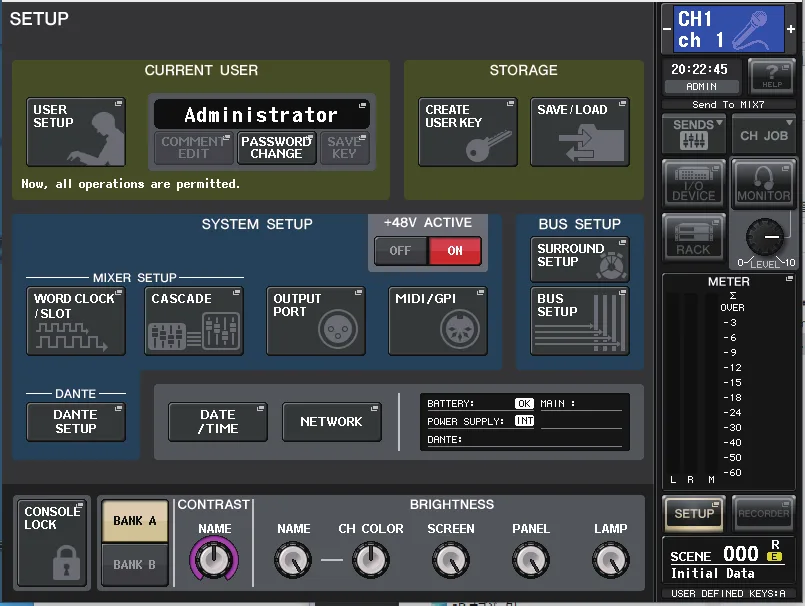Open the Dante Setup window
The image size is (805, 606).
pyautogui.click(x=76, y=422)
